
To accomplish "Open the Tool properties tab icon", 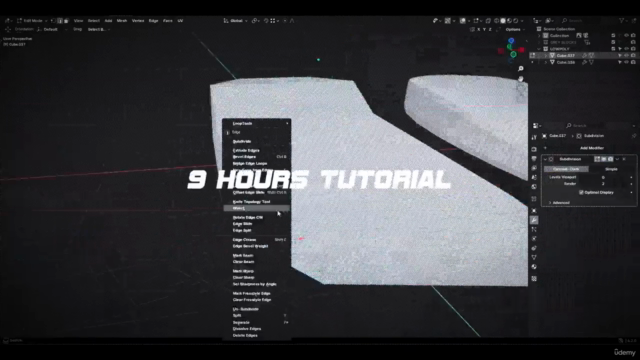I will [534, 138].
